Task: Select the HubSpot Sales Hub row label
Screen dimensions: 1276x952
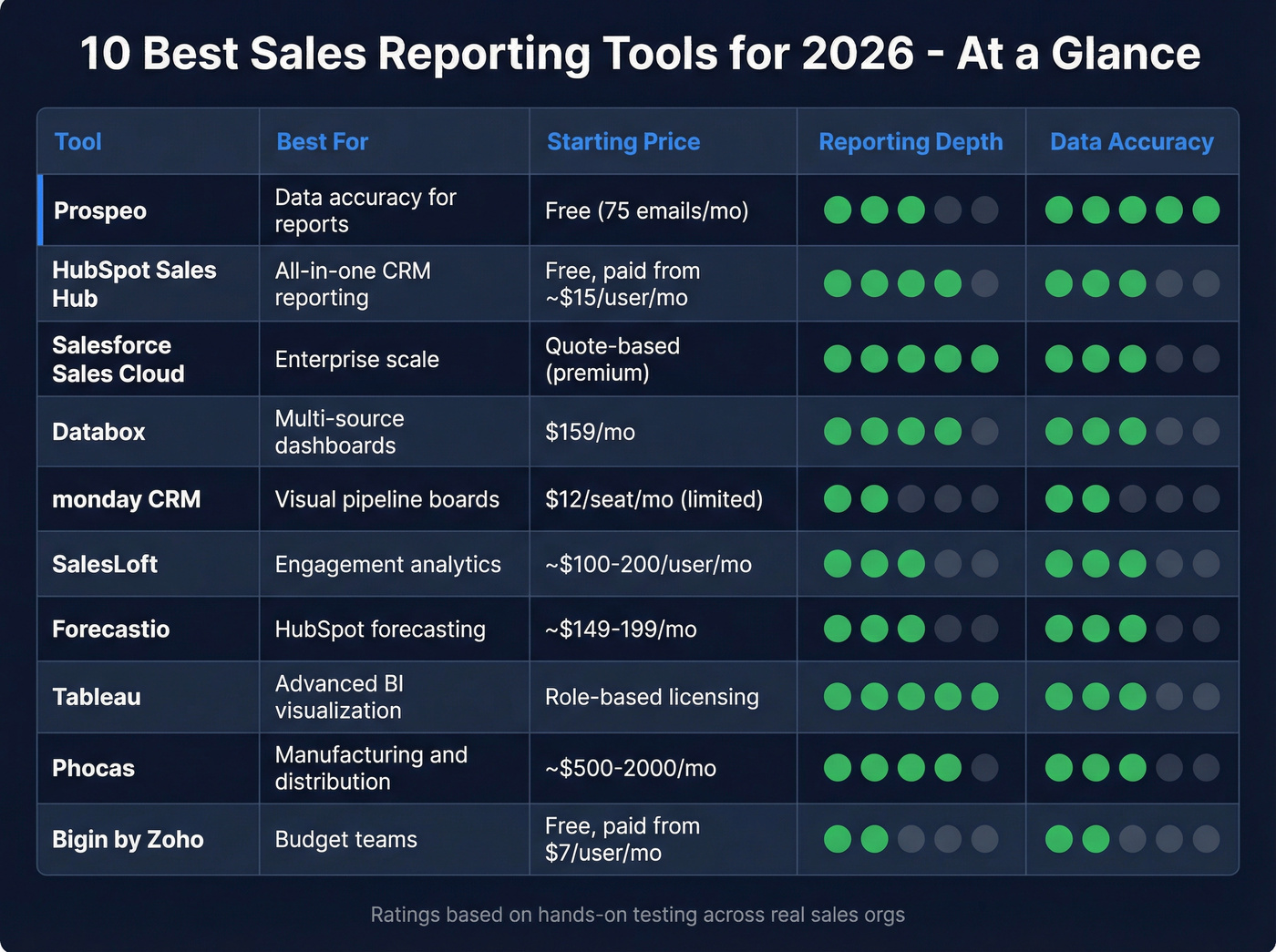Action: coord(134,283)
